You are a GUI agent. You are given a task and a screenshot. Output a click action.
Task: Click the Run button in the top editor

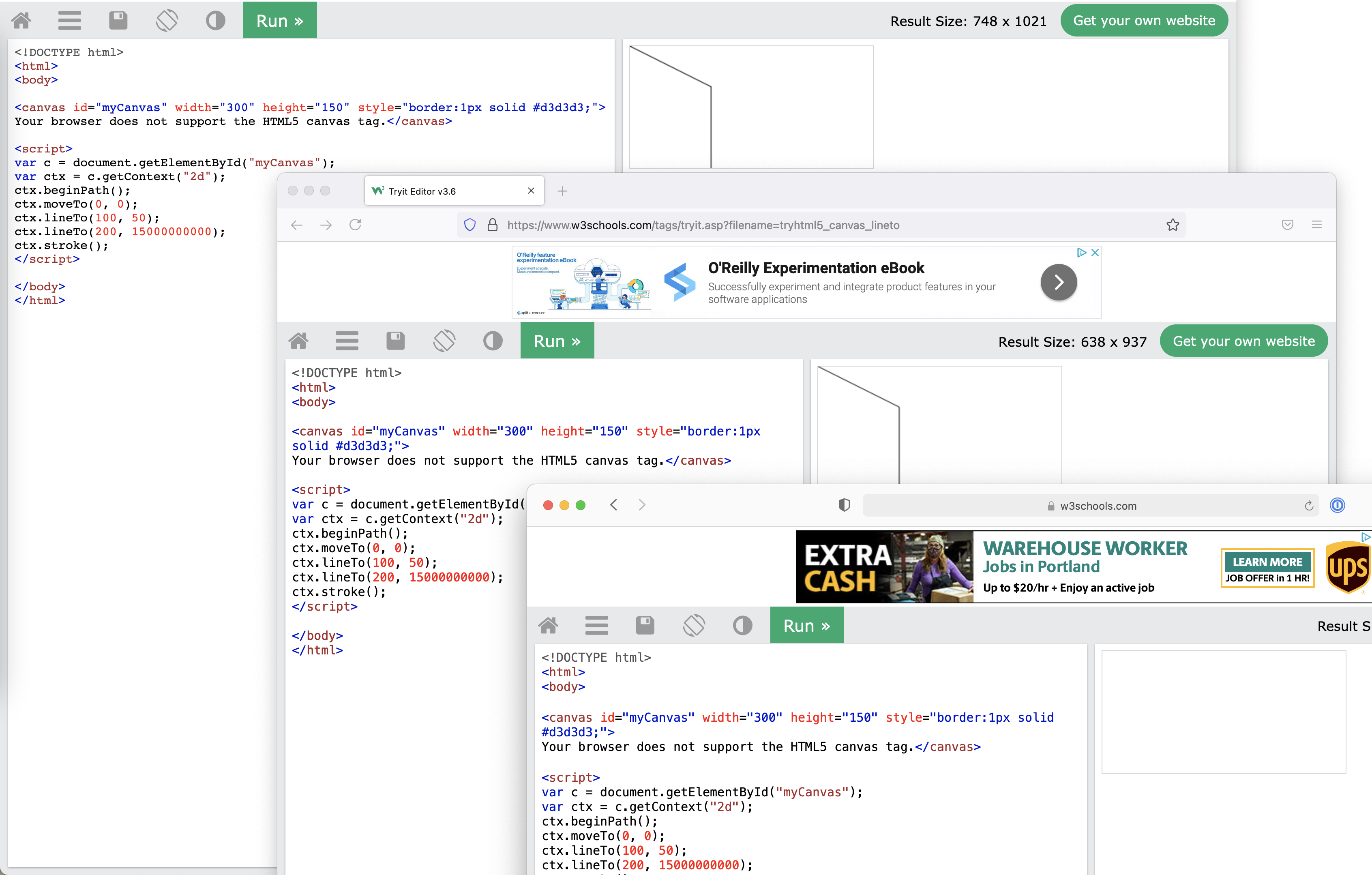point(280,20)
